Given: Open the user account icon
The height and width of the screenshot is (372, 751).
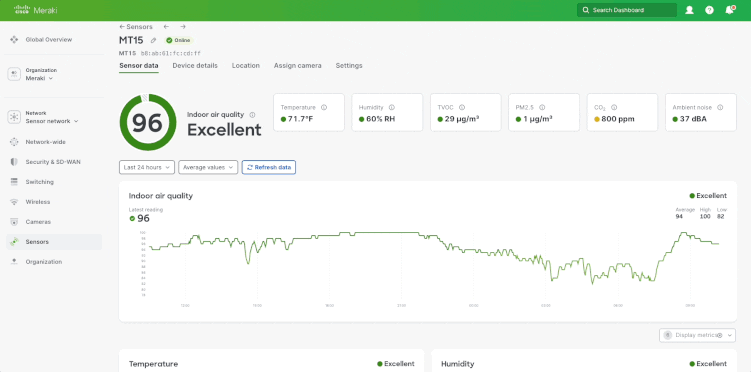Looking at the screenshot, I should 689,10.
